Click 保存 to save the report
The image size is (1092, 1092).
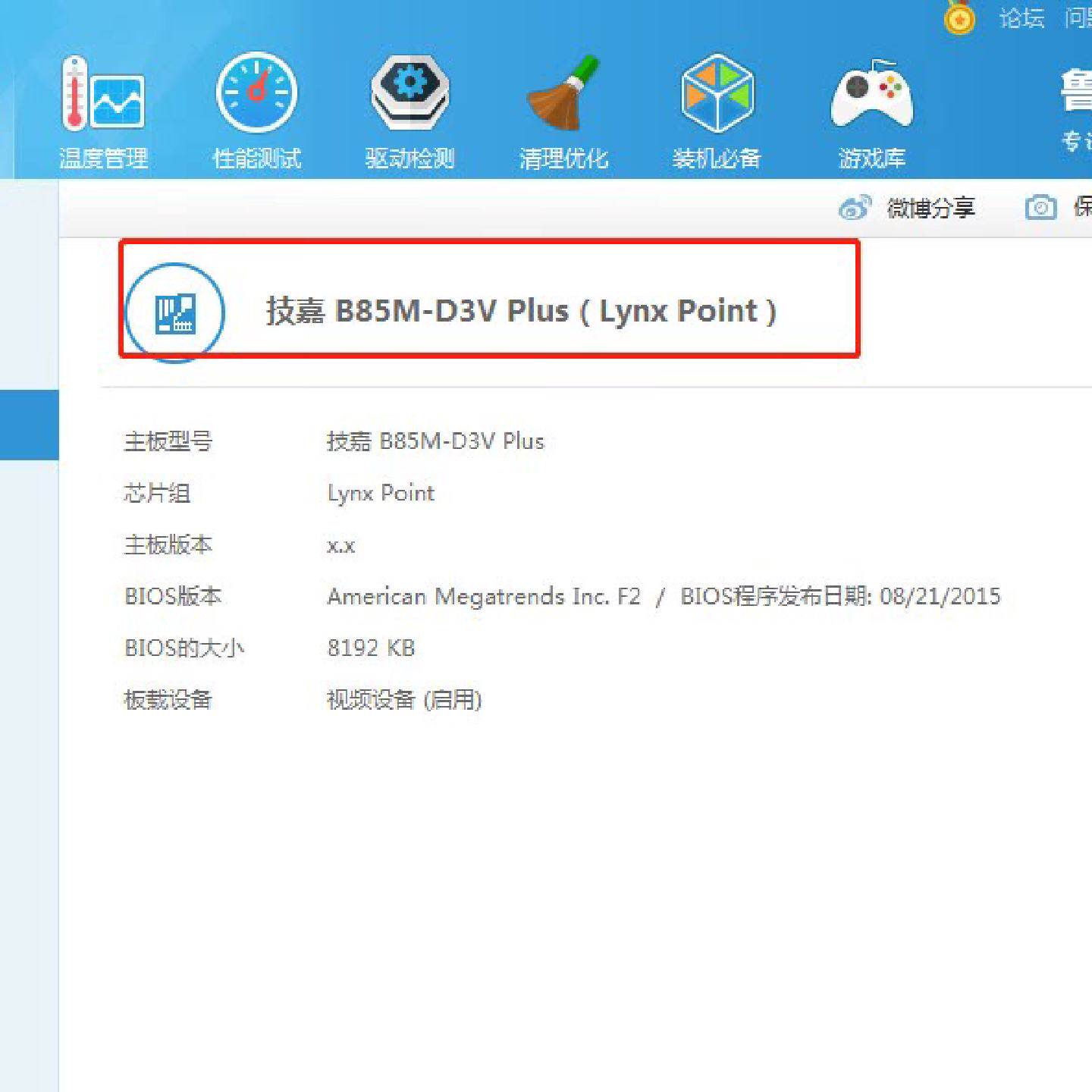pyautogui.click(x=1083, y=207)
